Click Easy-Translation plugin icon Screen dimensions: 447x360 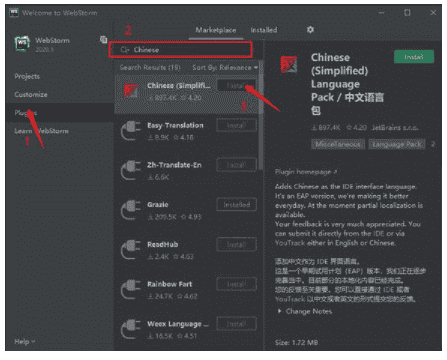coord(130,131)
